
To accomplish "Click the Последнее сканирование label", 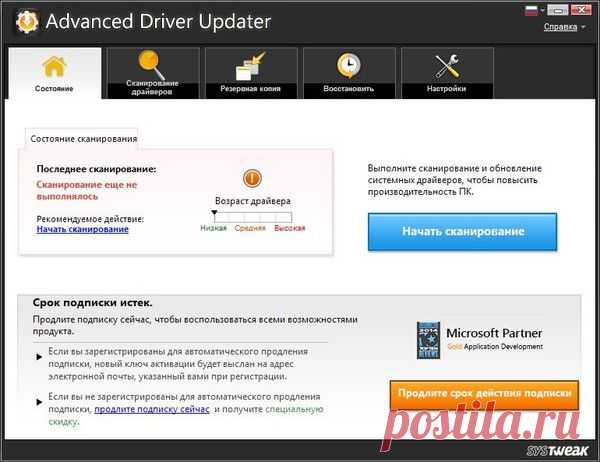I will tap(96, 169).
